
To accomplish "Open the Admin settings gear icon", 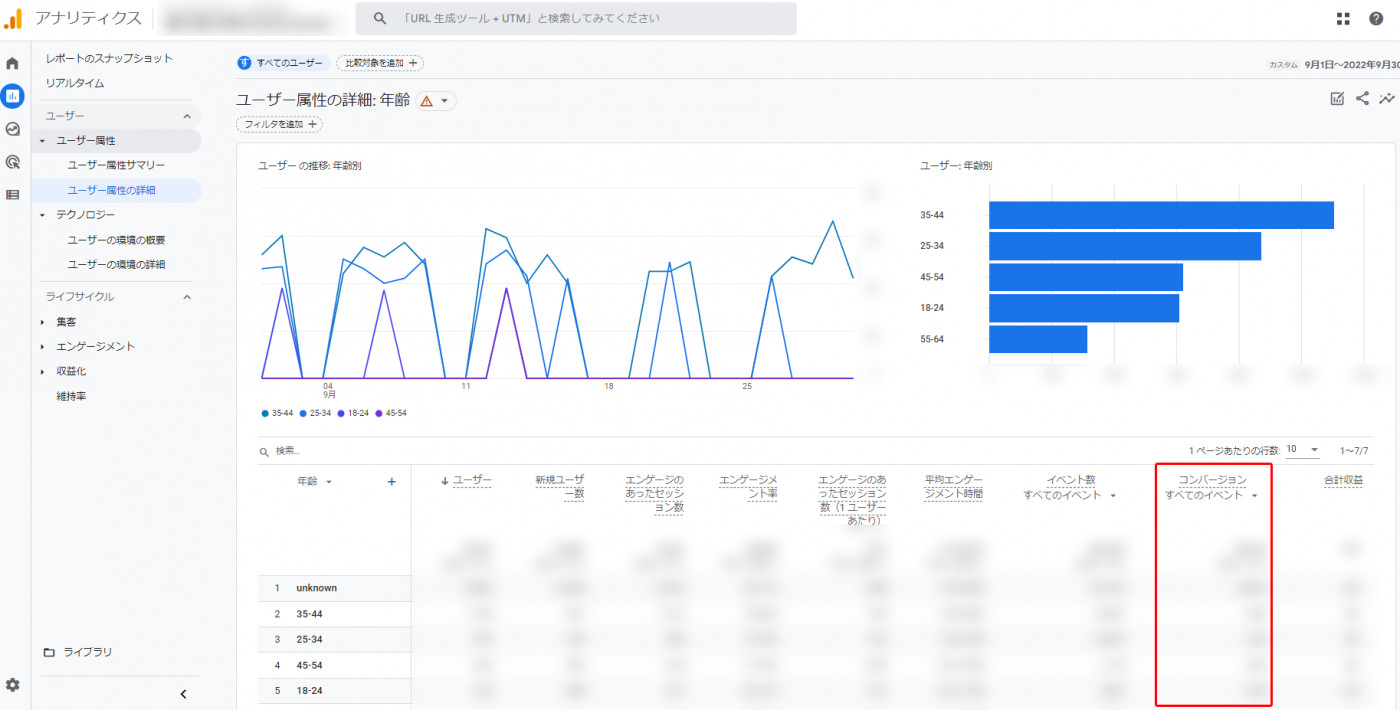I will [x=13, y=685].
